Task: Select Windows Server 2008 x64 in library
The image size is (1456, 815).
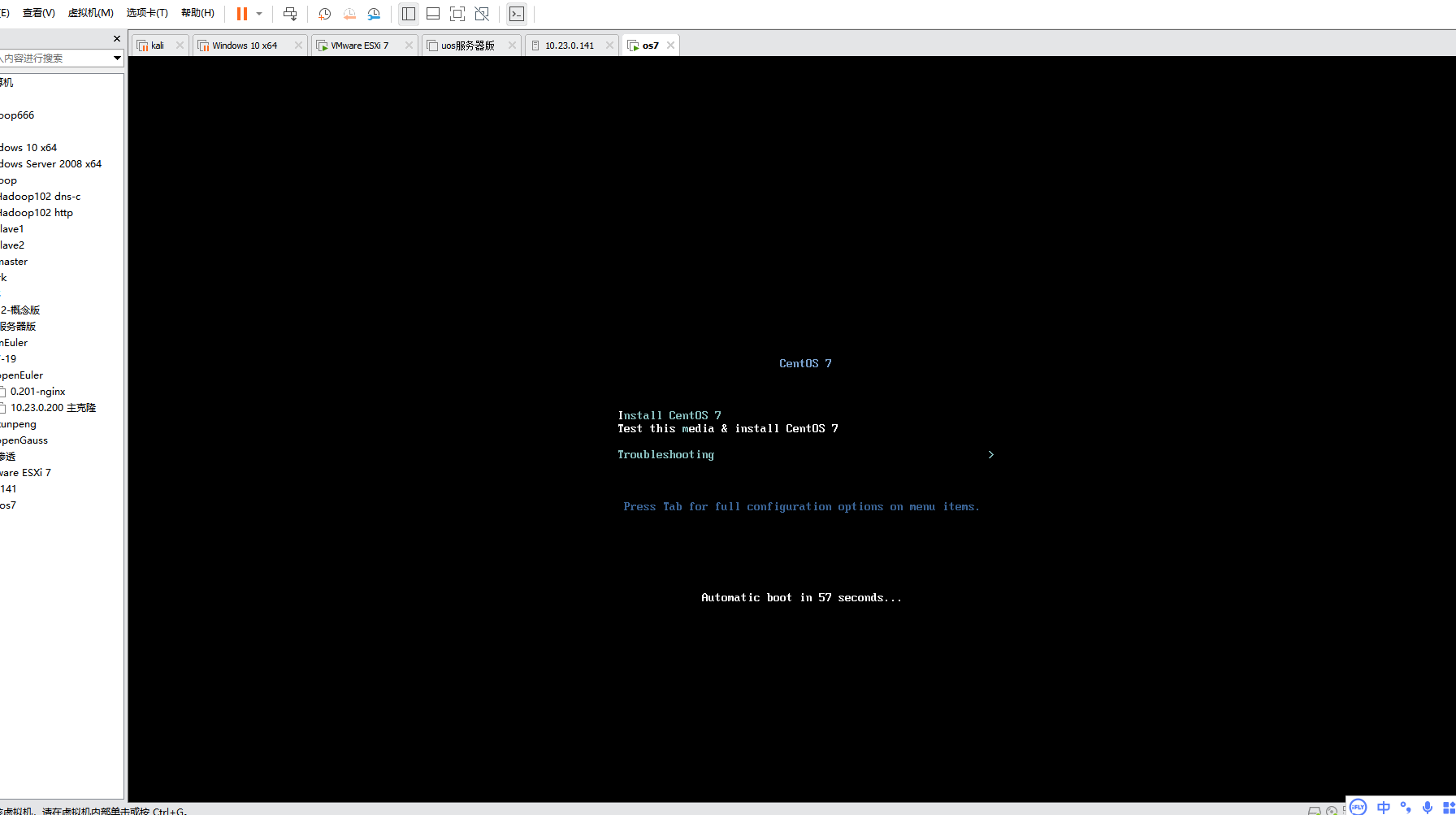Action: (50, 164)
